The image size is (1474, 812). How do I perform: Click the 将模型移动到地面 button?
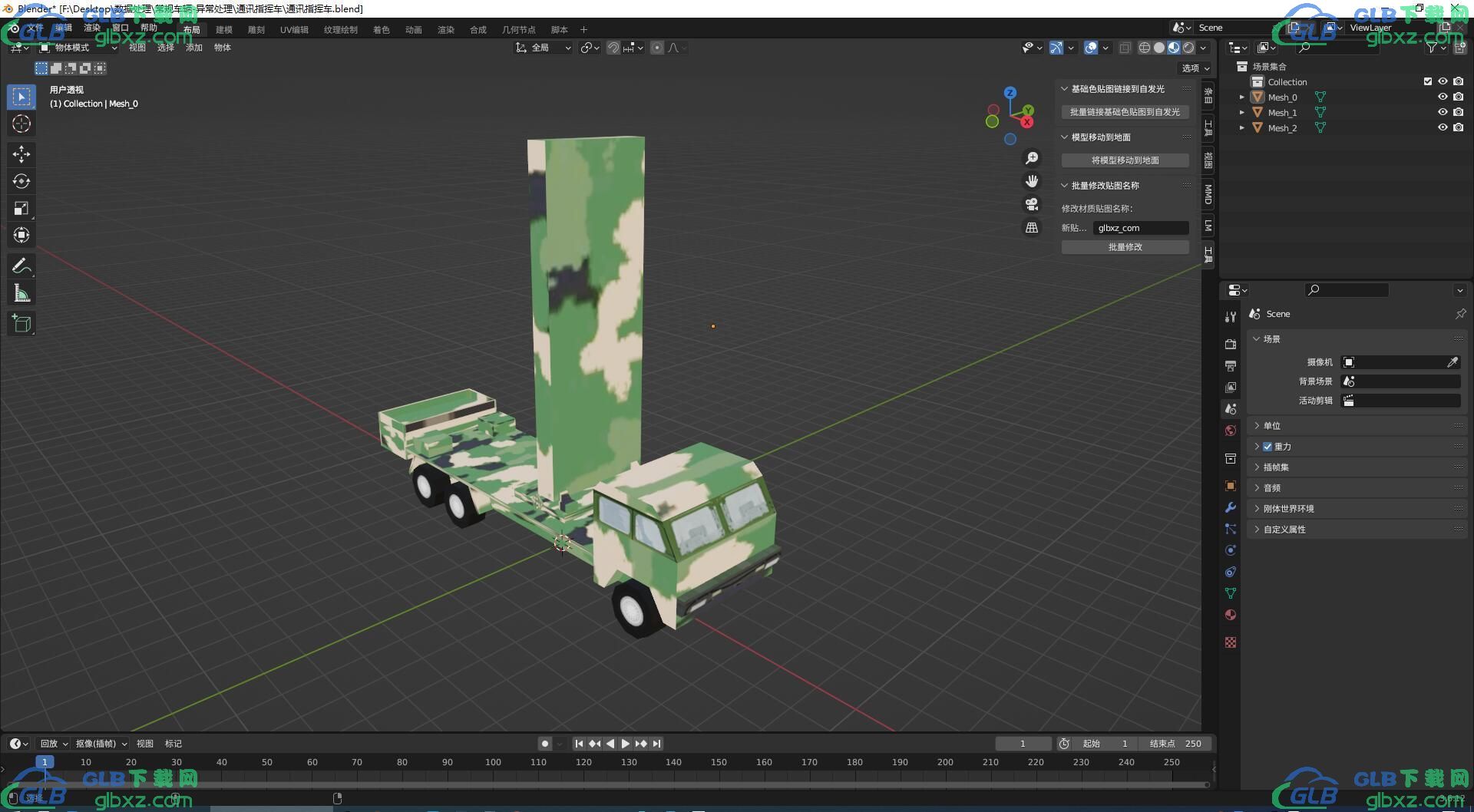(x=1125, y=160)
